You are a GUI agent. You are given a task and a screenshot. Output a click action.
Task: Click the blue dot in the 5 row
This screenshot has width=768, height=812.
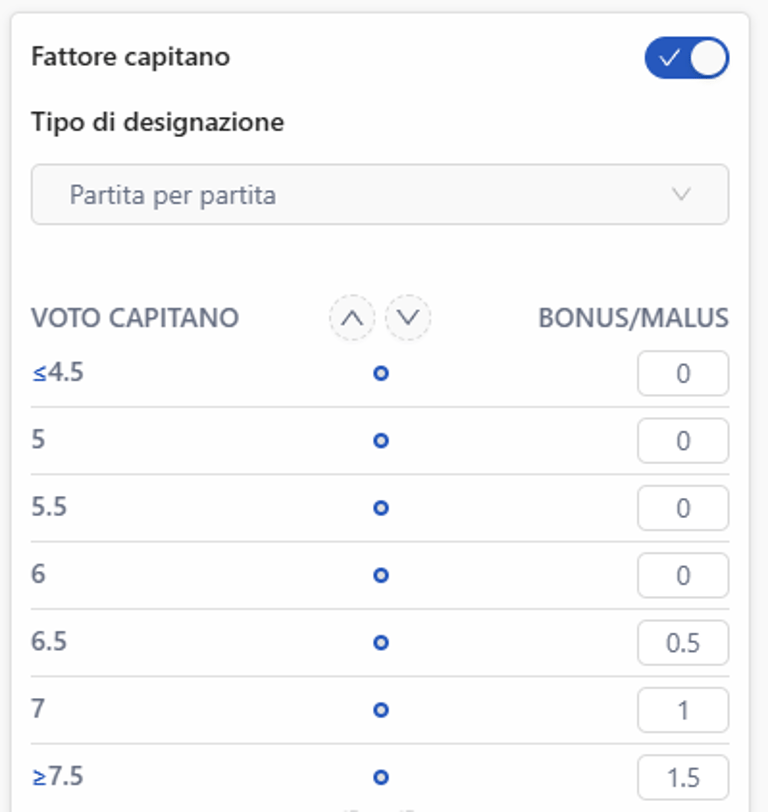pos(380,441)
